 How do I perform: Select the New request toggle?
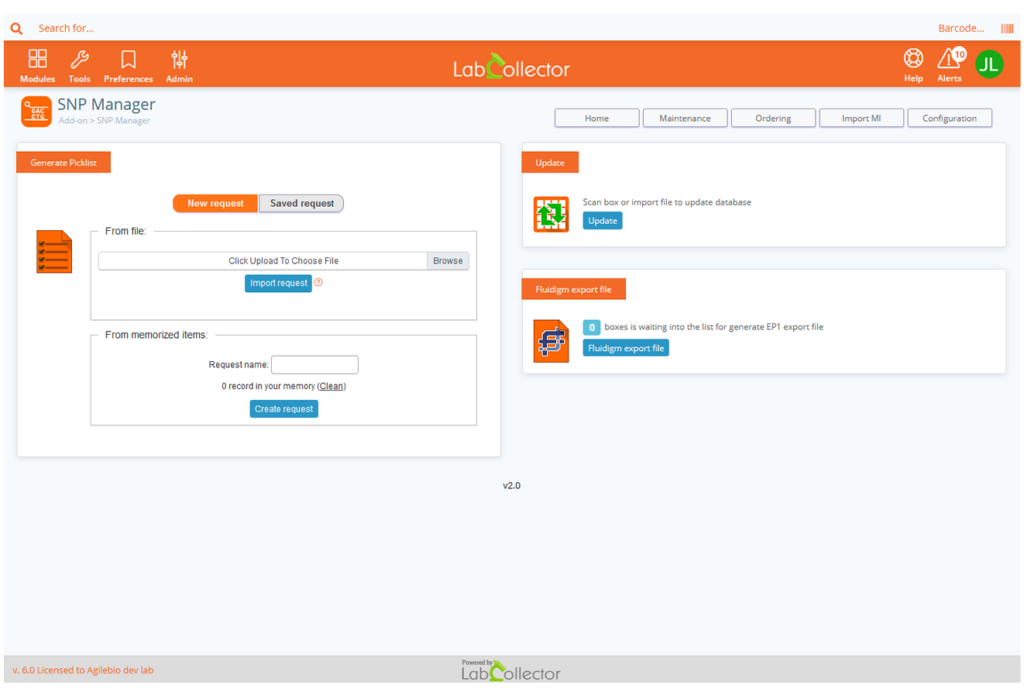coord(216,203)
